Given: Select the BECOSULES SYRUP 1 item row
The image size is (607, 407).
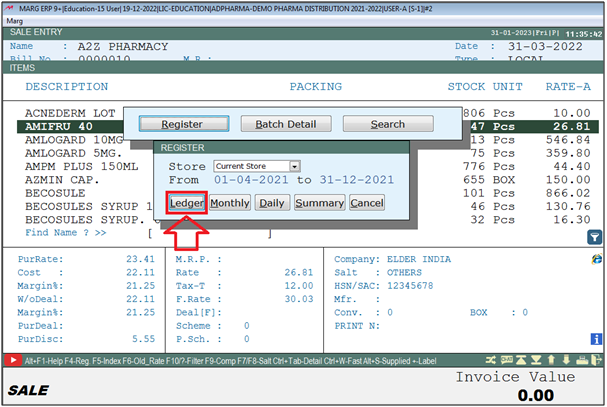Looking at the screenshot, I should tap(308, 206).
